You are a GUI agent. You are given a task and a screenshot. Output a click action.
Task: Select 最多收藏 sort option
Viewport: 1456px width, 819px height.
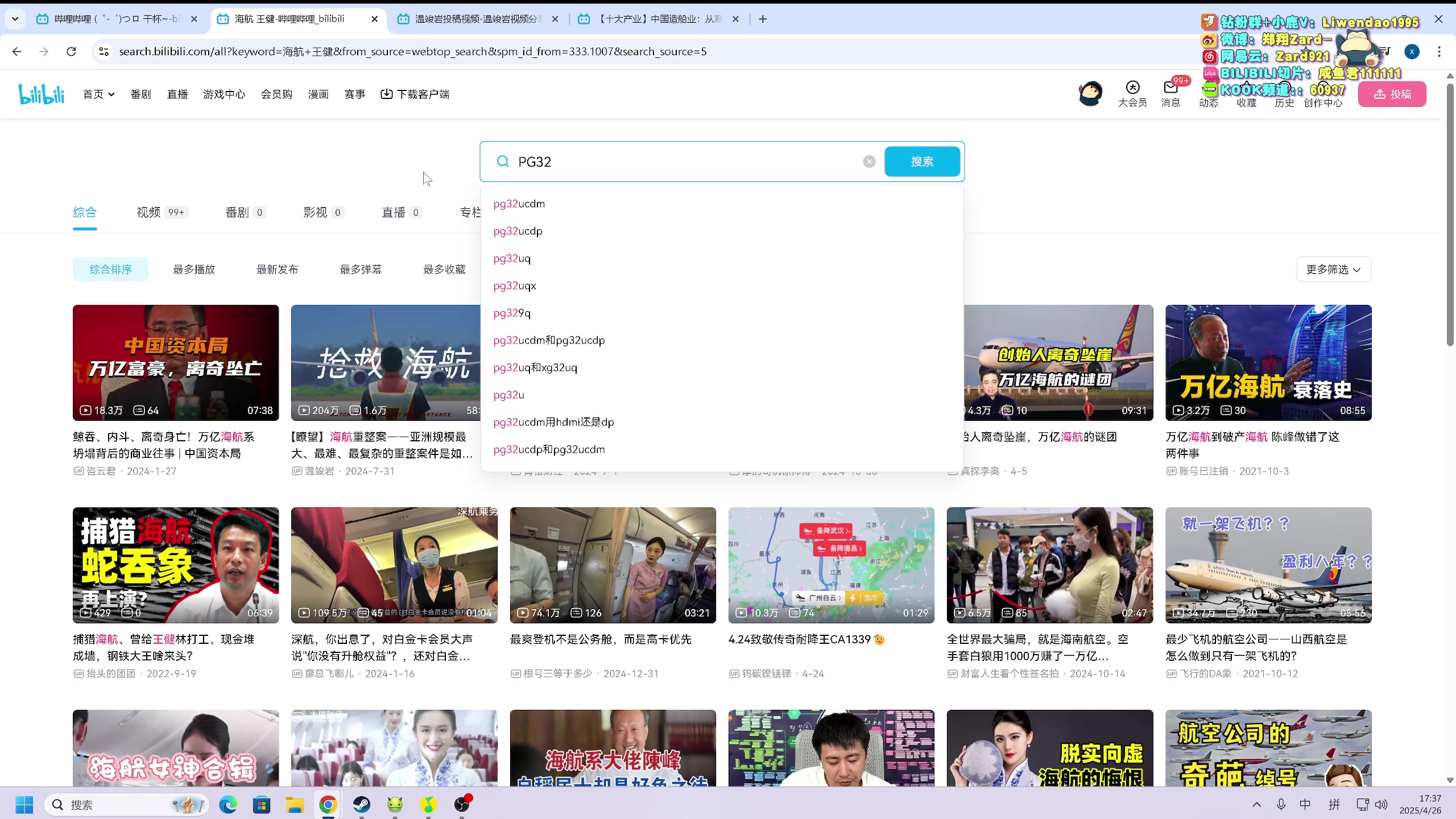click(x=444, y=269)
